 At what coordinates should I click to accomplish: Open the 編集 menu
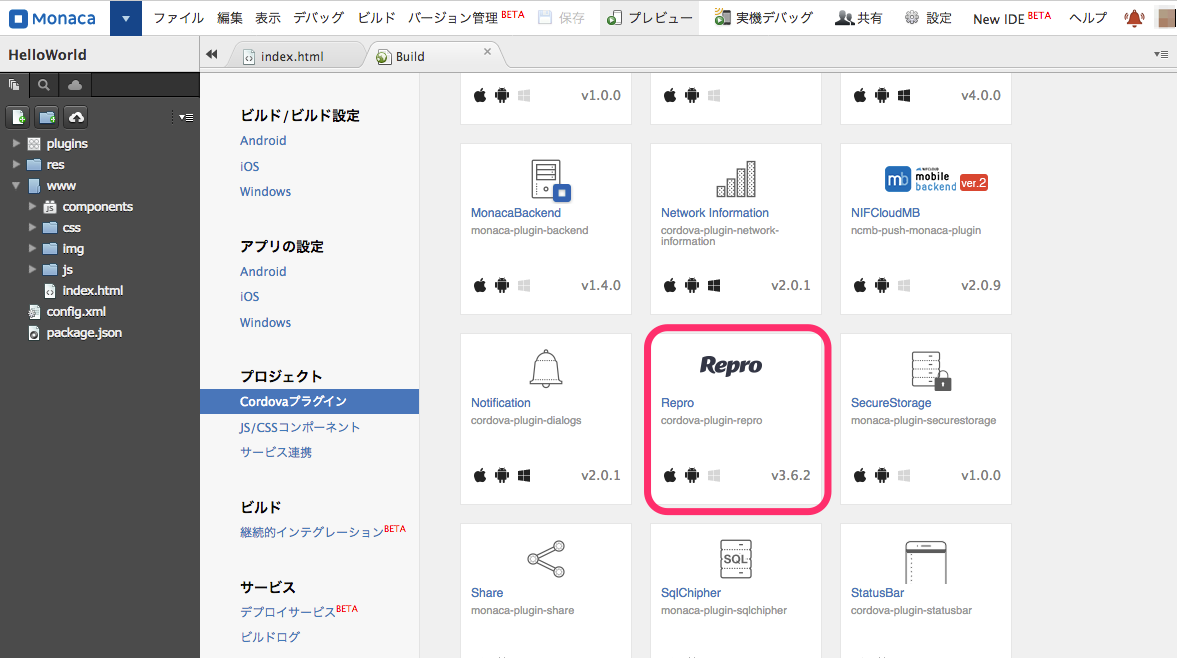[x=230, y=18]
